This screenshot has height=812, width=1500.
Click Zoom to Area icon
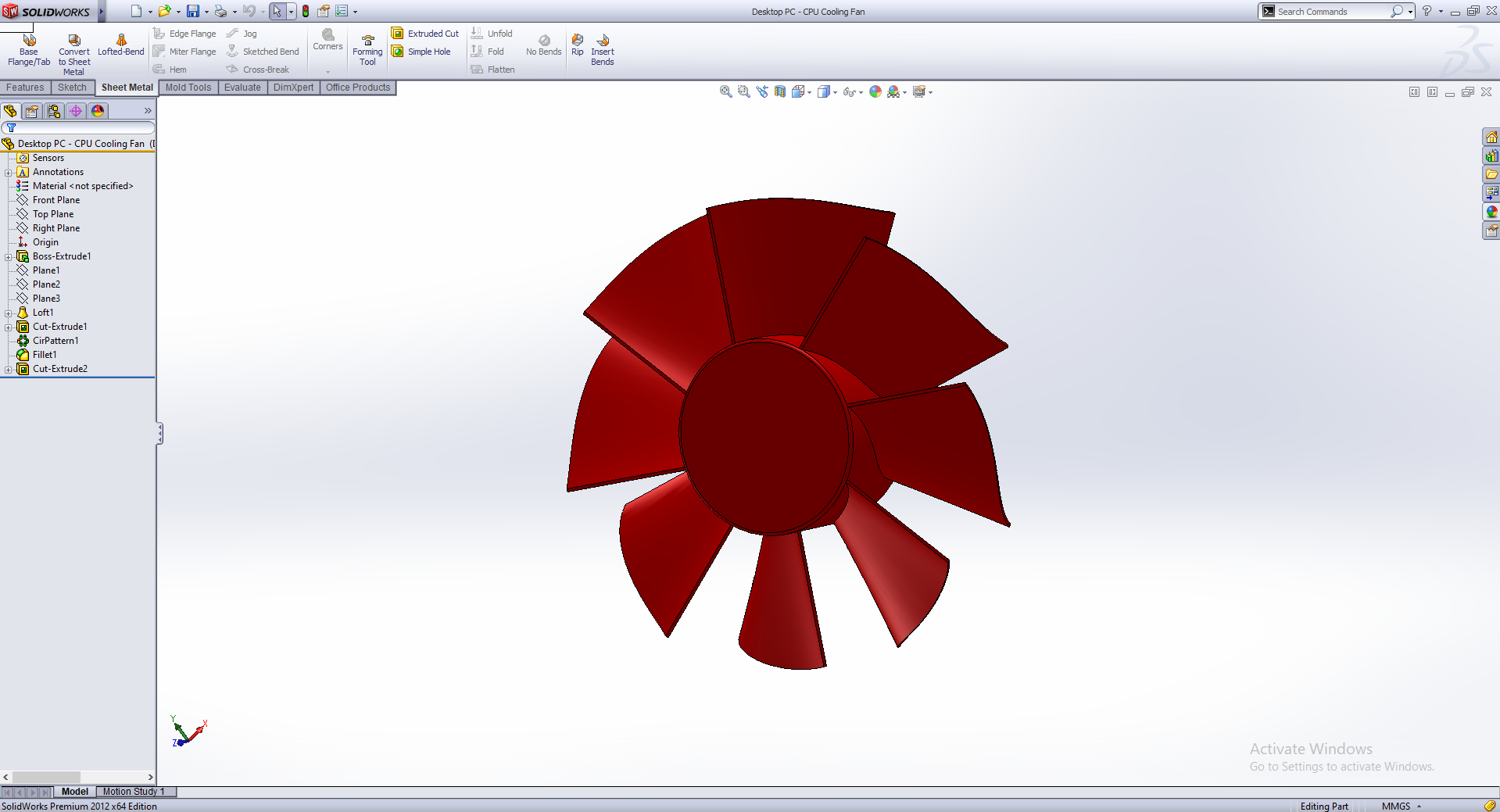point(743,91)
